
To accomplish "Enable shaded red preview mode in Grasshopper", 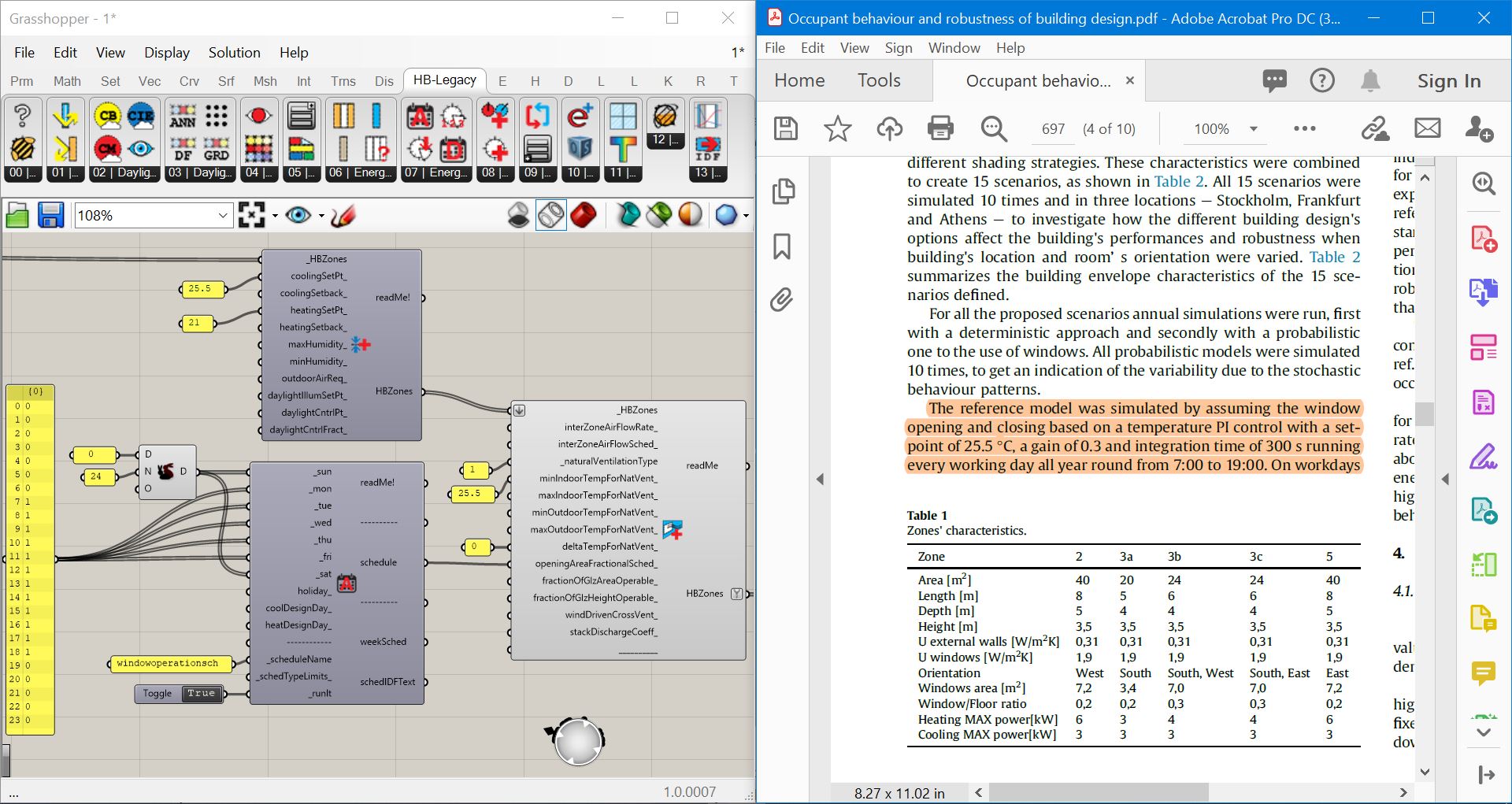I will point(584,215).
